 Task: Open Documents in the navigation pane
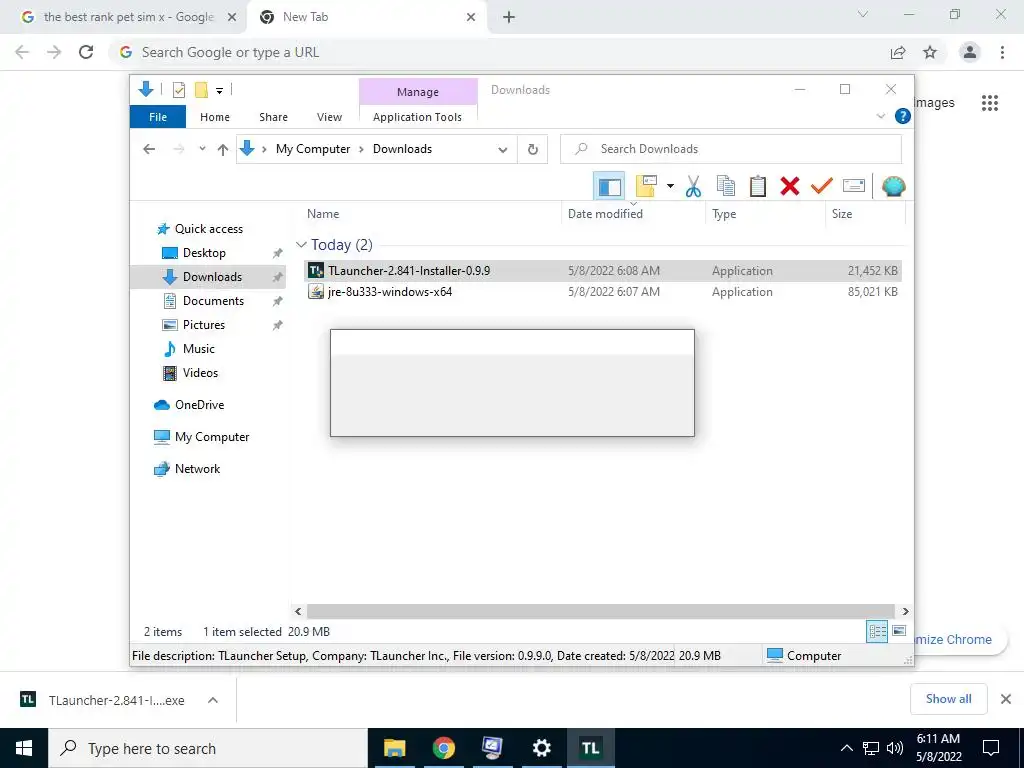pos(213,301)
